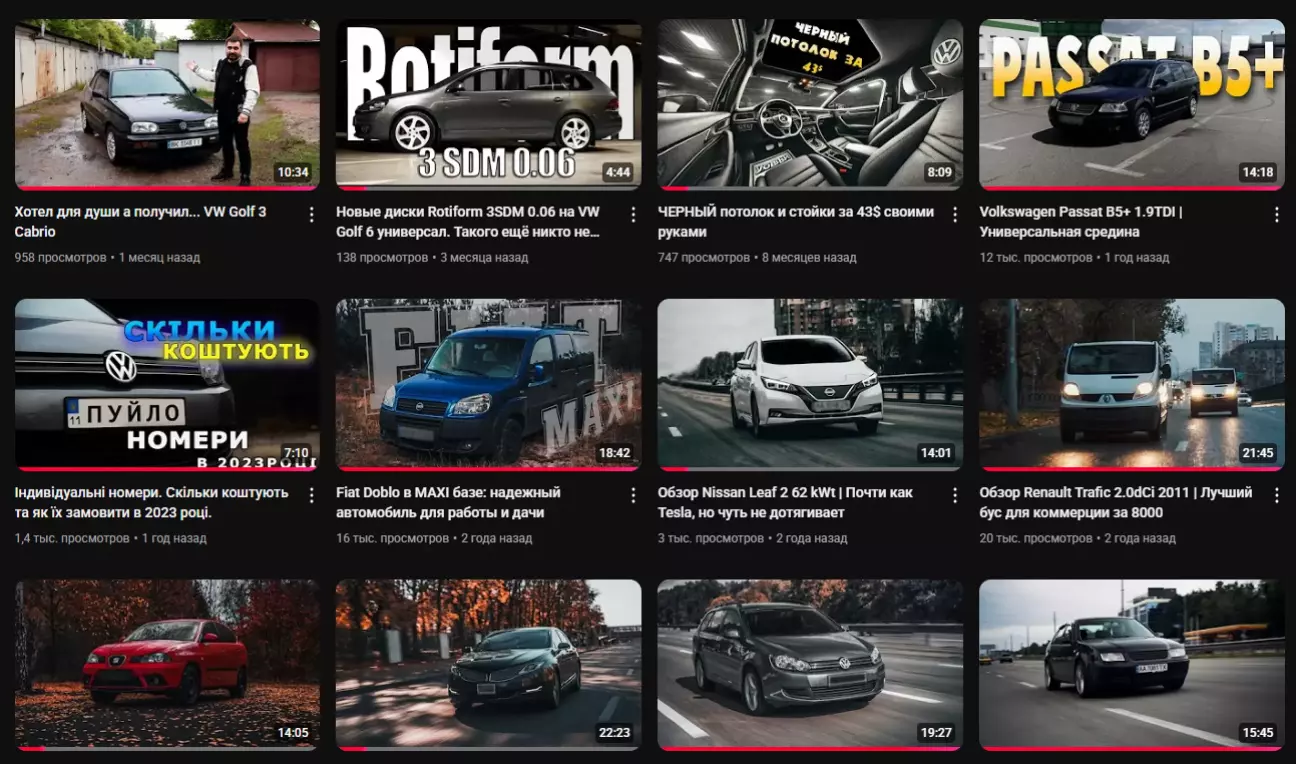This screenshot has height=764, width=1296.
Task: Play the black ceiling for 43$ thumbnail
Action: (810, 104)
